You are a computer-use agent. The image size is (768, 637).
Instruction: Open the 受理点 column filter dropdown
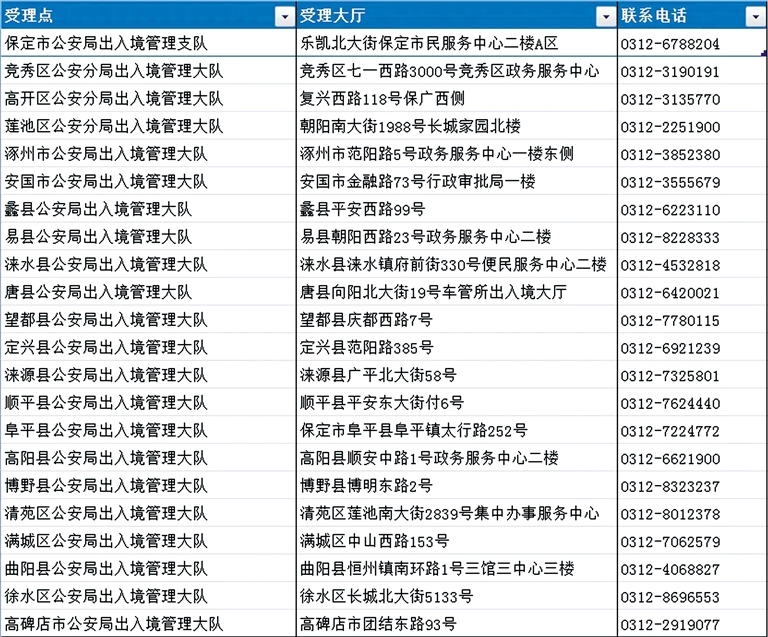tap(285, 17)
